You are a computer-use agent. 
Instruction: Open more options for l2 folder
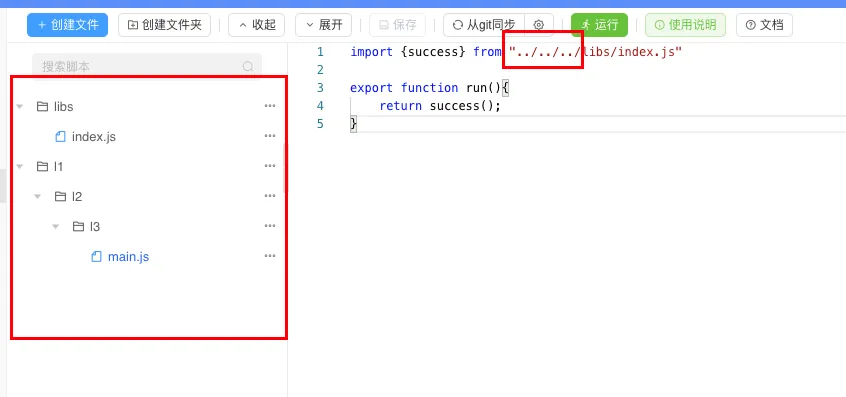[x=270, y=196]
